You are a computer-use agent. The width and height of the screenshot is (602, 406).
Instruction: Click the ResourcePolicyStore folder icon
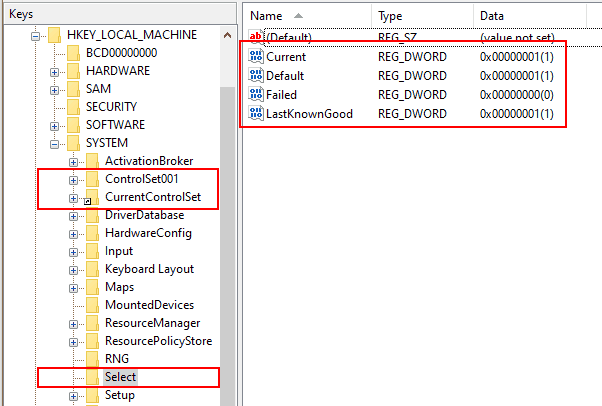click(x=93, y=341)
